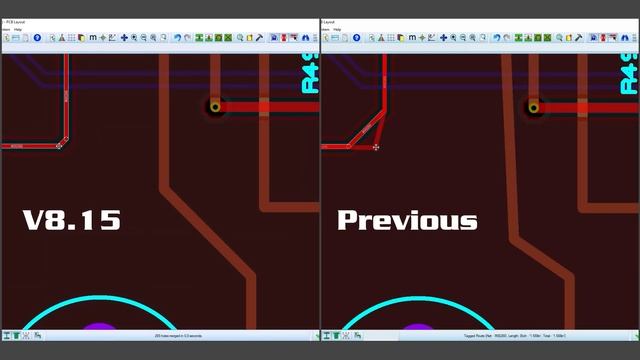640x360 pixels.
Task: Select the yellow via in V8.15 window
Action: (x=215, y=107)
